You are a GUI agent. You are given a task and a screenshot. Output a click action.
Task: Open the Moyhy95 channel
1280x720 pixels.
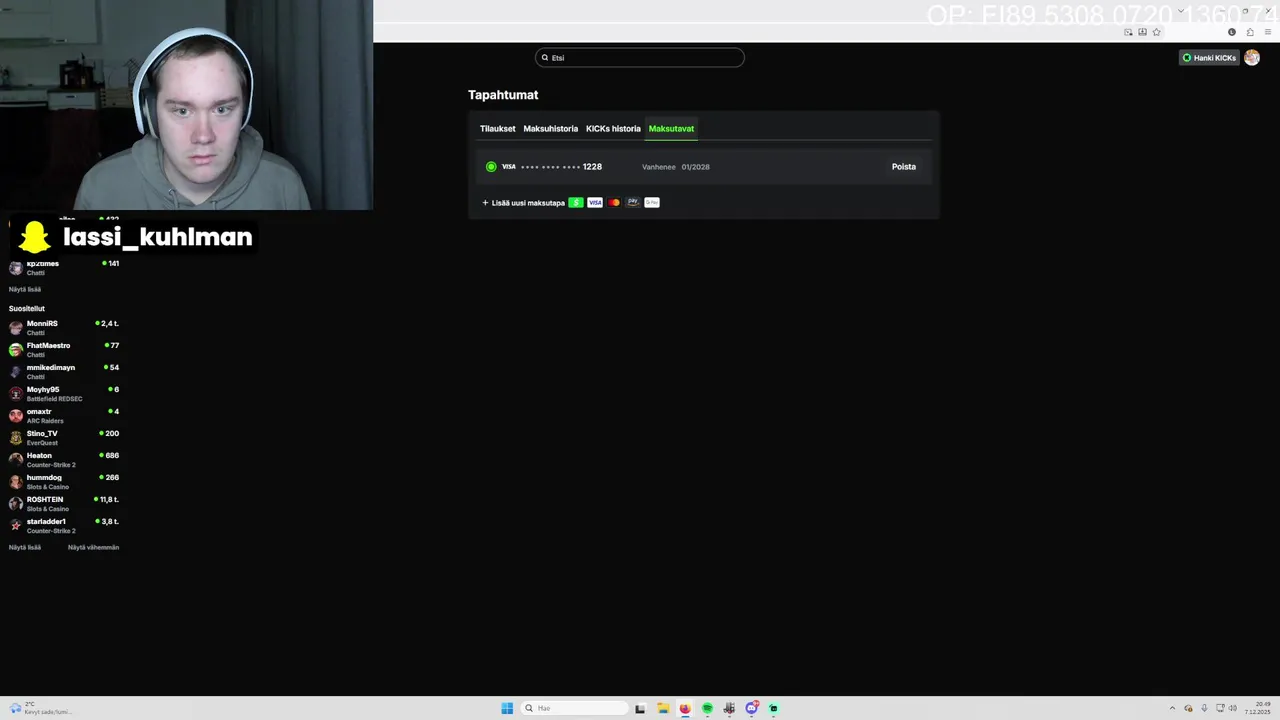coord(64,394)
